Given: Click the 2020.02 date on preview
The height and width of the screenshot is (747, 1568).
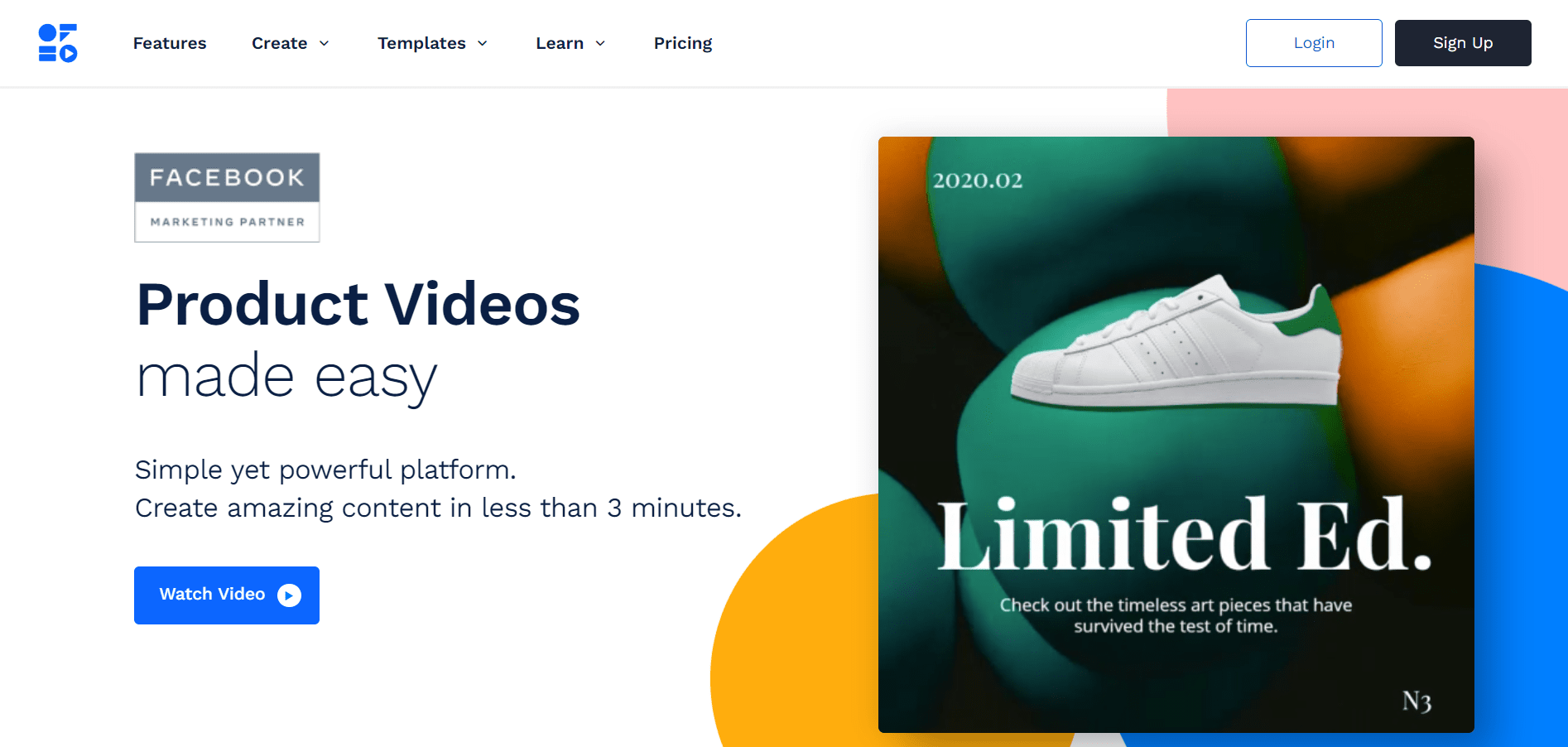Looking at the screenshot, I should point(978,181).
